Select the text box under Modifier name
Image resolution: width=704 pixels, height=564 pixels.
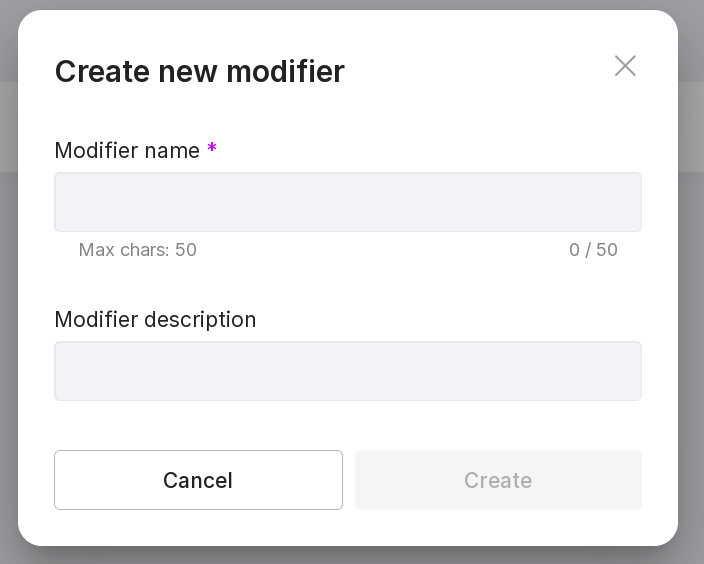click(x=348, y=202)
